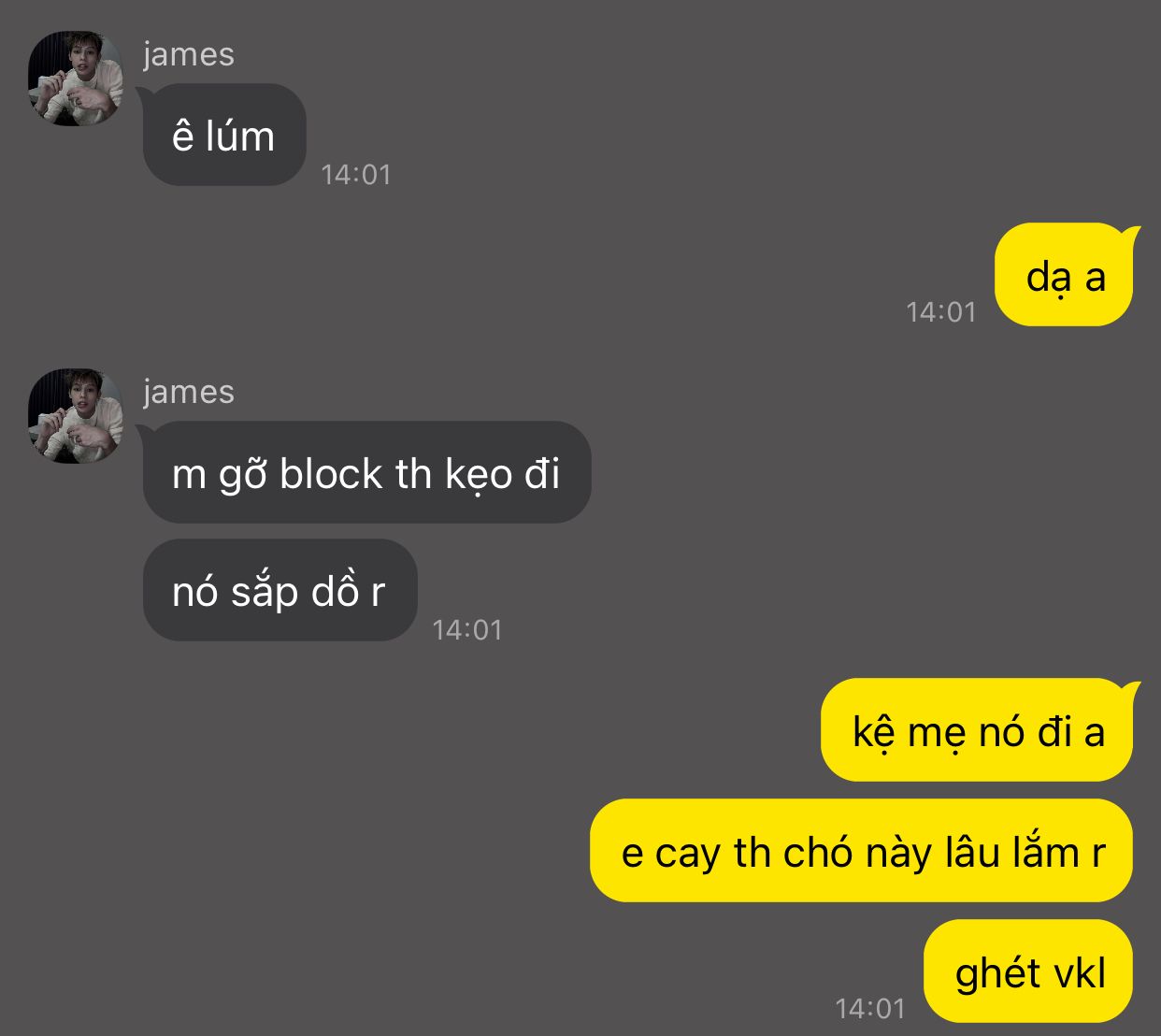Click the 14:01 timestamp beside 'dạ a'
Screen dimensions: 1161x1036
tap(941, 312)
